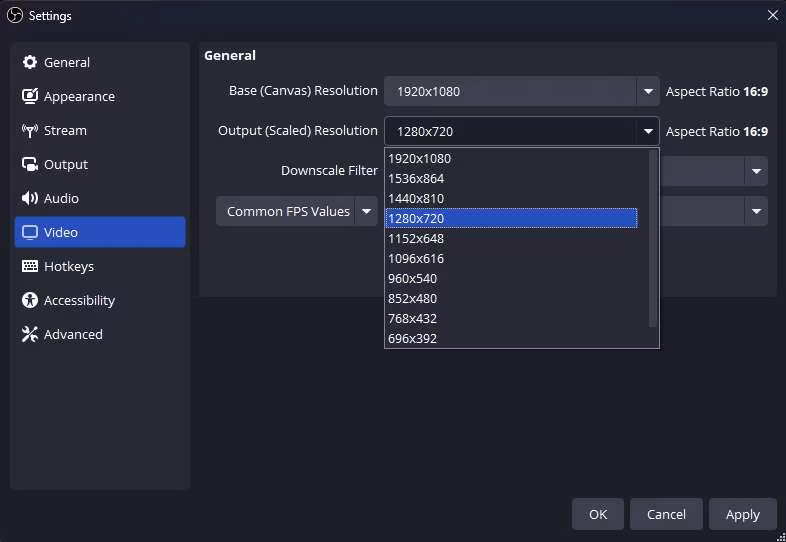Click the Apply button
This screenshot has height=542, width=786.
click(x=742, y=515)
